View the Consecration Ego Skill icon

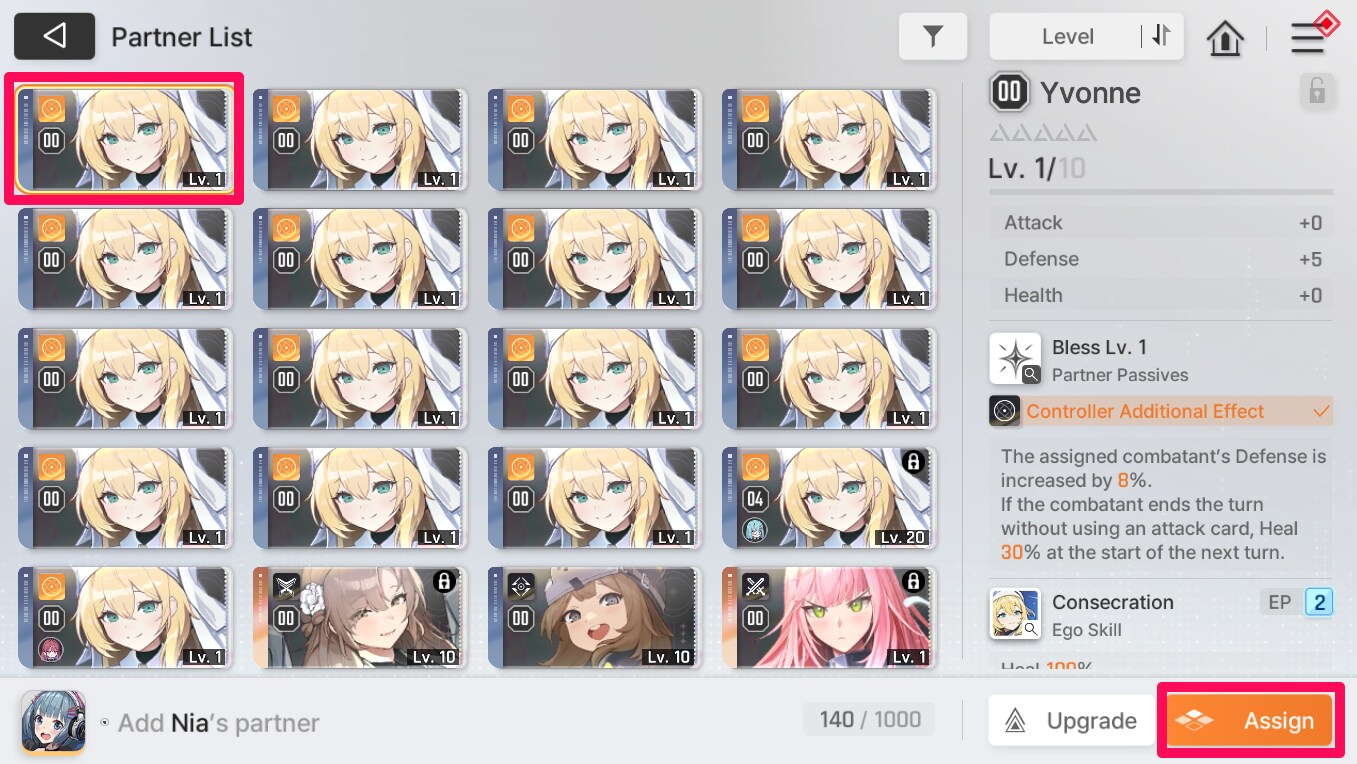point(1014,614)
